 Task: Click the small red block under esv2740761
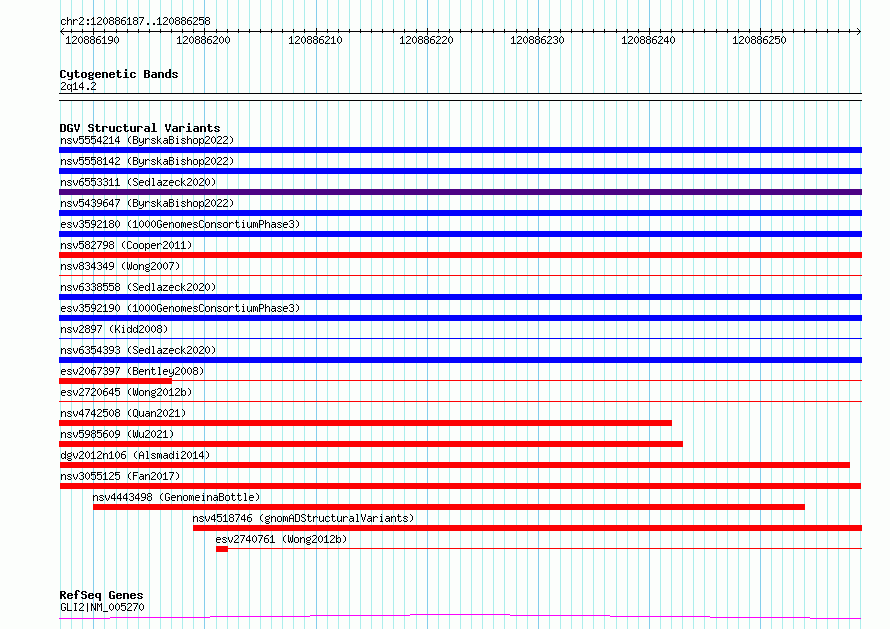pyautogui.click(x=222, y=549)
